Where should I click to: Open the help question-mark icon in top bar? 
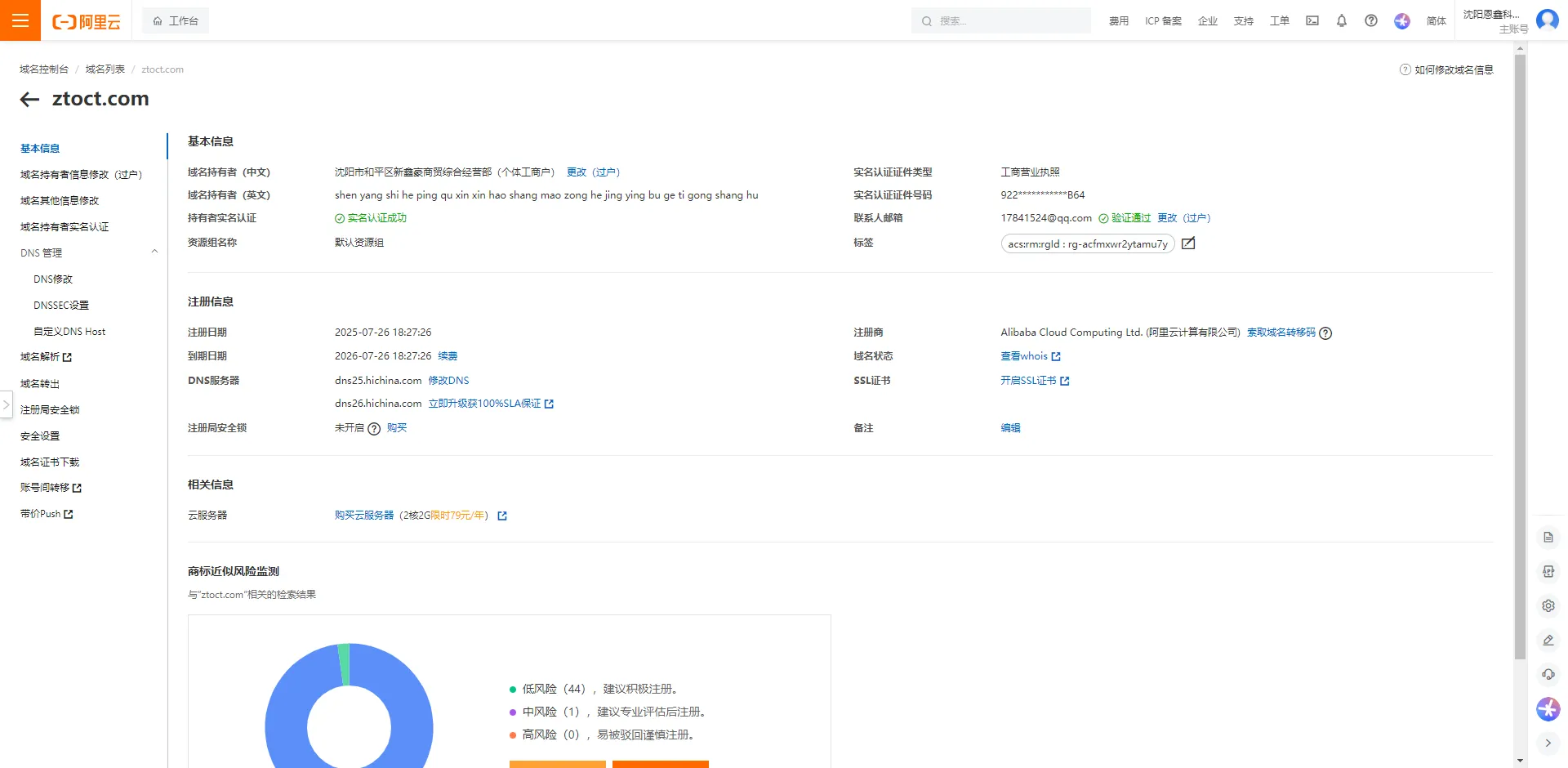pos(1371,21)
